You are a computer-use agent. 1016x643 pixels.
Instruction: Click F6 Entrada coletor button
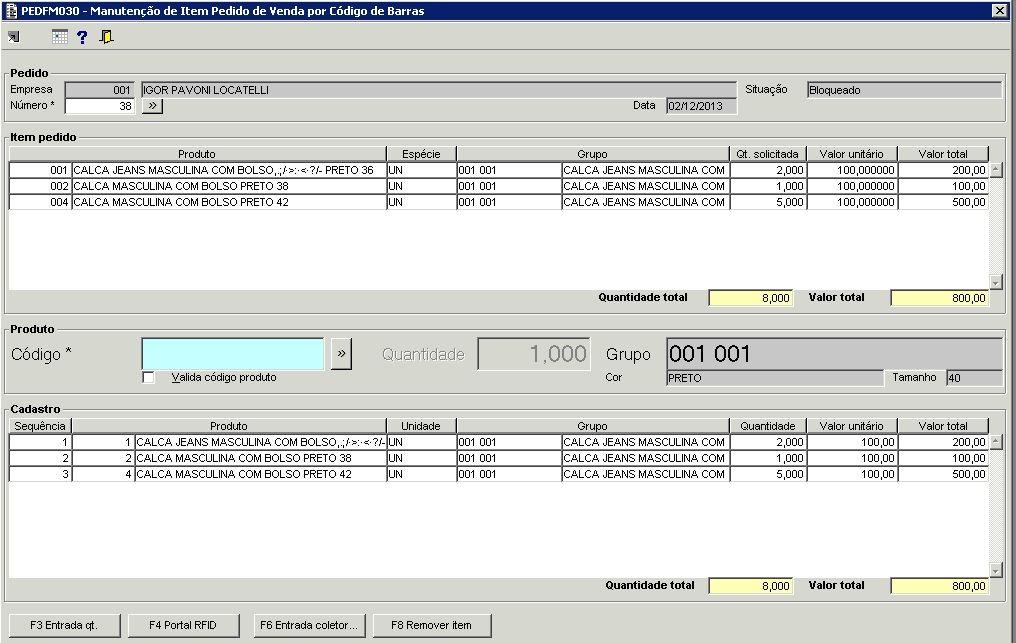(x=309, y=625)
